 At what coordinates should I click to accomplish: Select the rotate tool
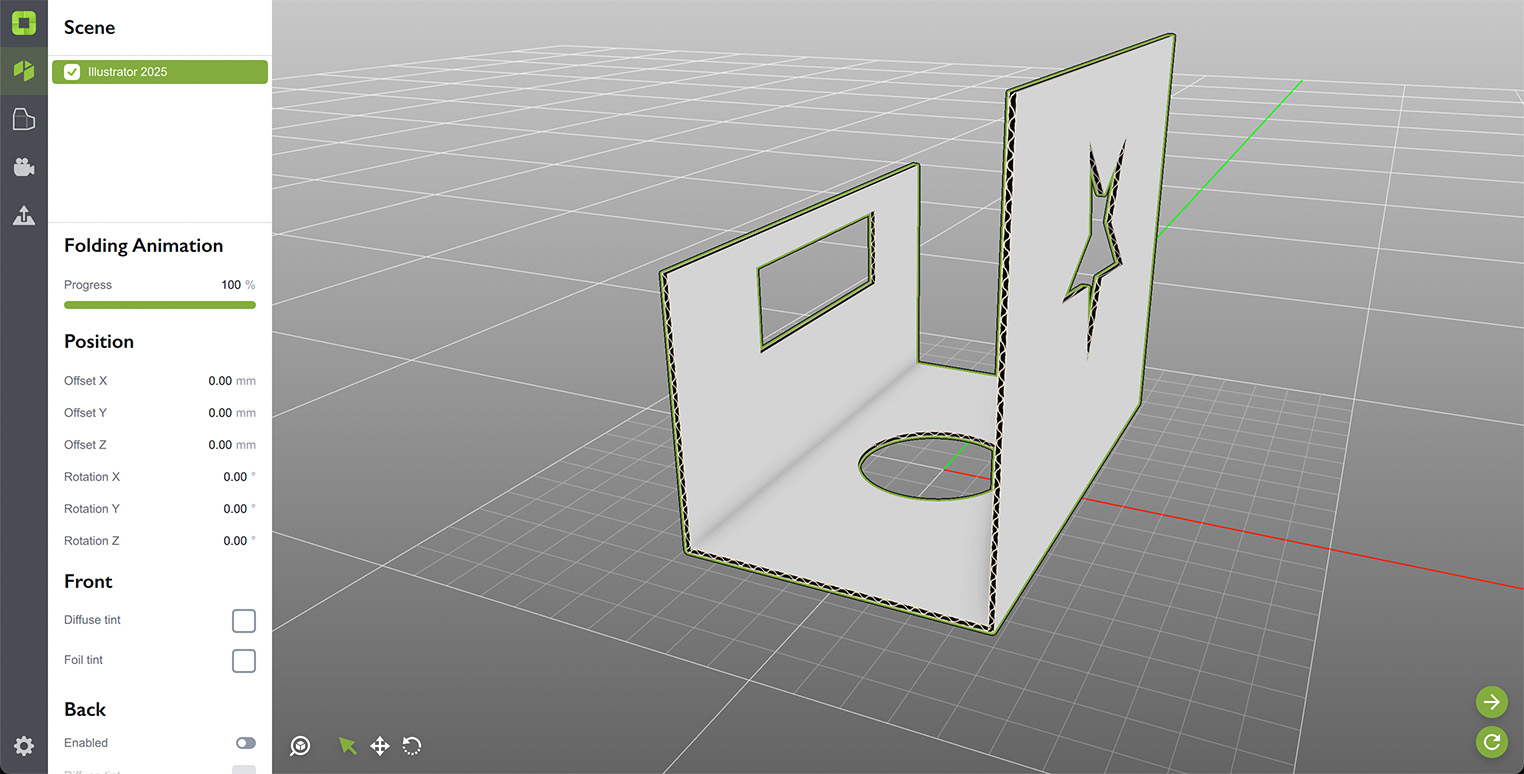point(412,746)
